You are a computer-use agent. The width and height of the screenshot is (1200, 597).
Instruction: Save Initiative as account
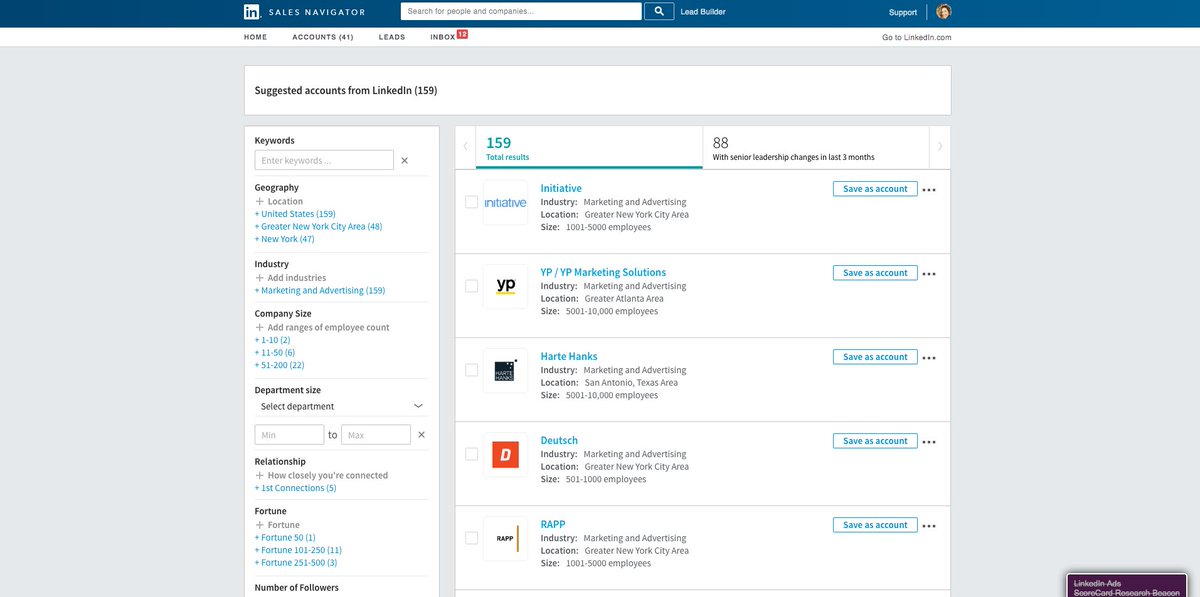[x=875, y=189]
